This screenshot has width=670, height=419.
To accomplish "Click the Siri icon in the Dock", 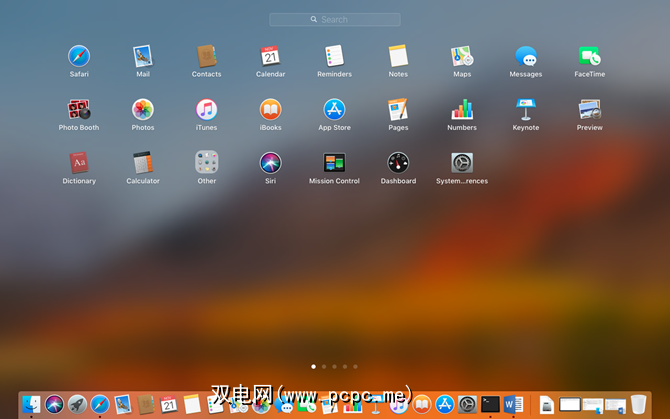I will 54,404.
